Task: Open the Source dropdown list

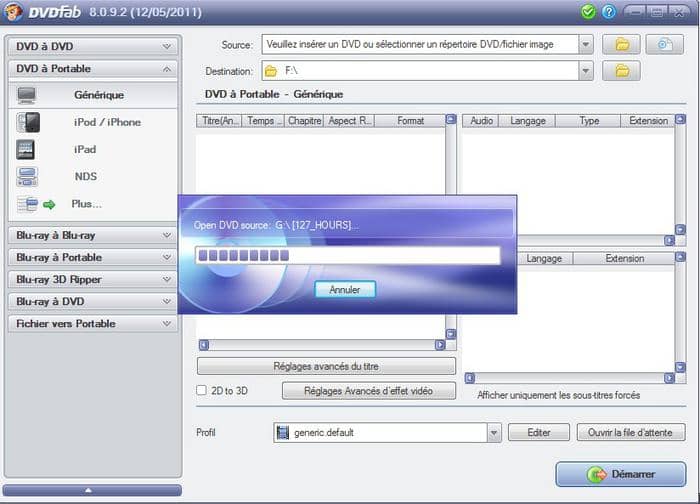Action: (x=585, y=44)
